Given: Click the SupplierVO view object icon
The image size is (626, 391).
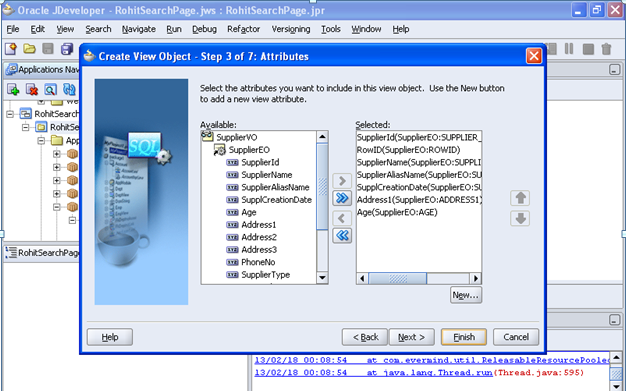Looking at the screenshot, I should pos(207,137).
